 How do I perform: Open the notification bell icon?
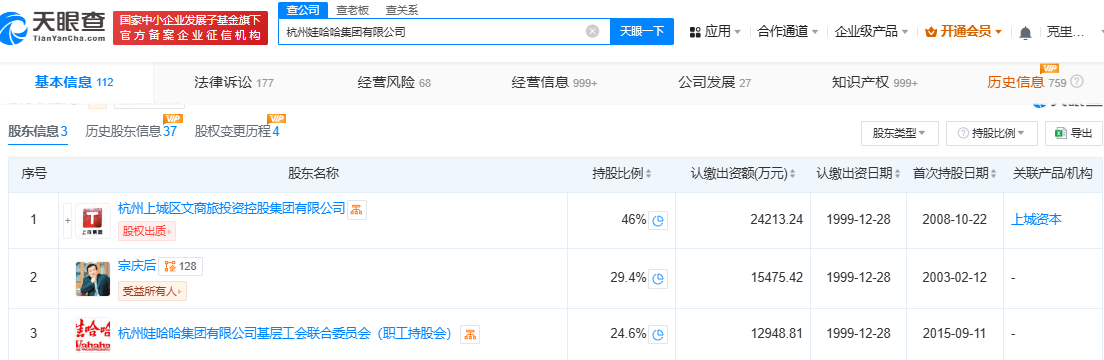click(x=1025, y=32)
